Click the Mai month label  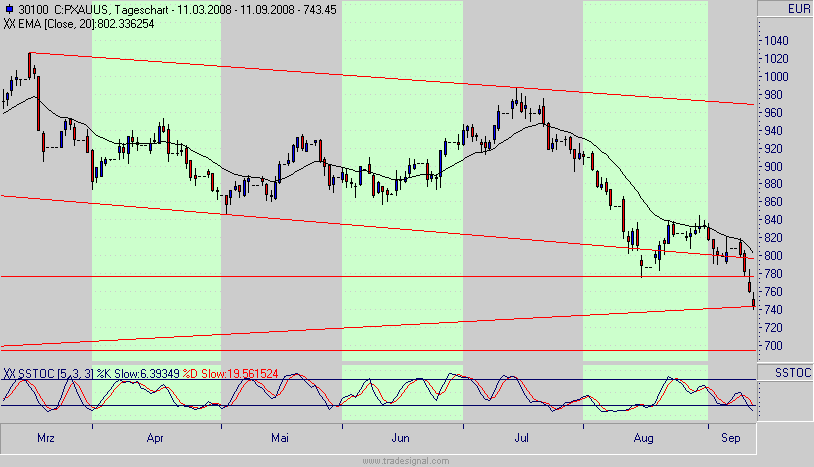(x=280, y=438)
